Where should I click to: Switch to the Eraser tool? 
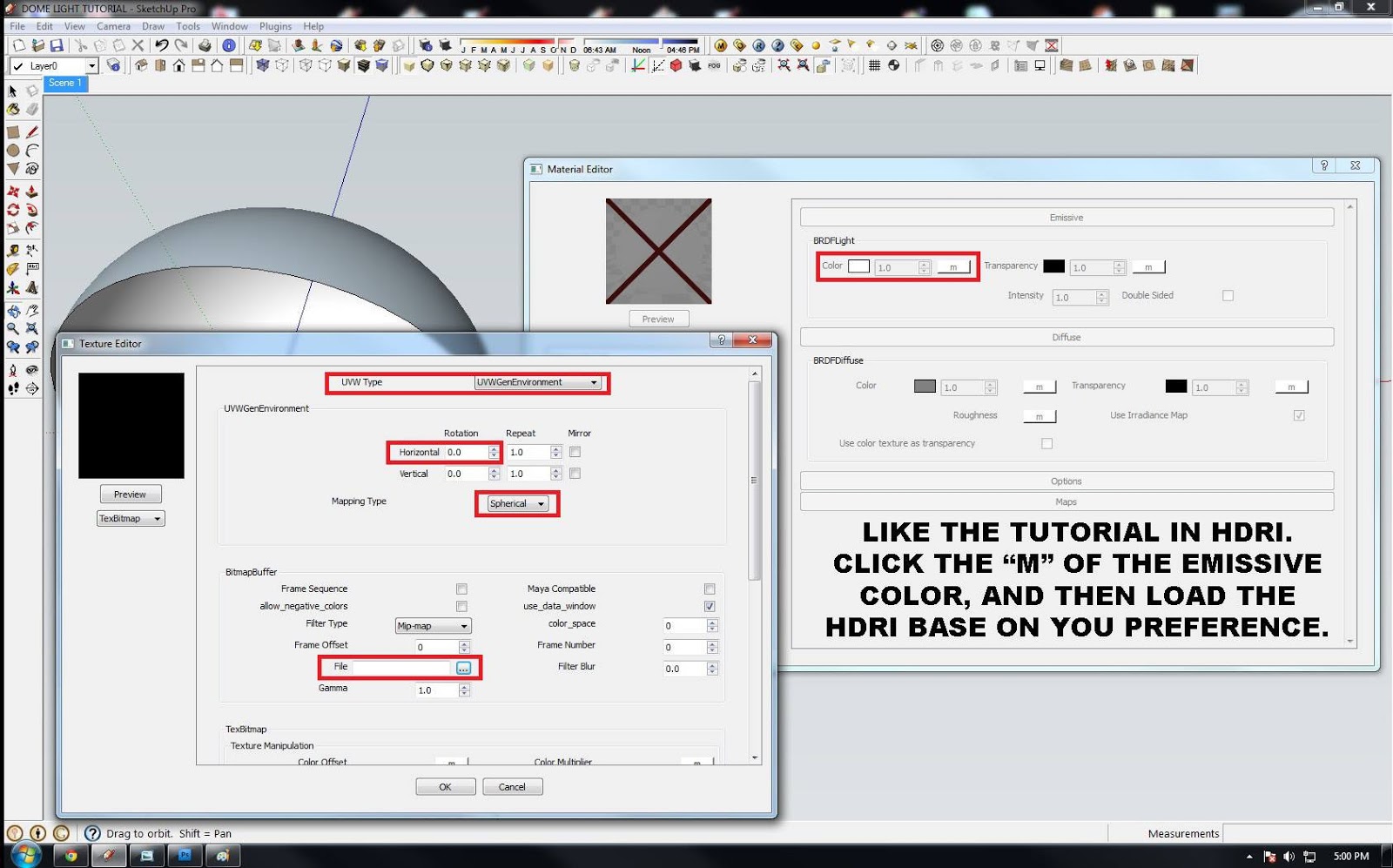coord(32,109)
